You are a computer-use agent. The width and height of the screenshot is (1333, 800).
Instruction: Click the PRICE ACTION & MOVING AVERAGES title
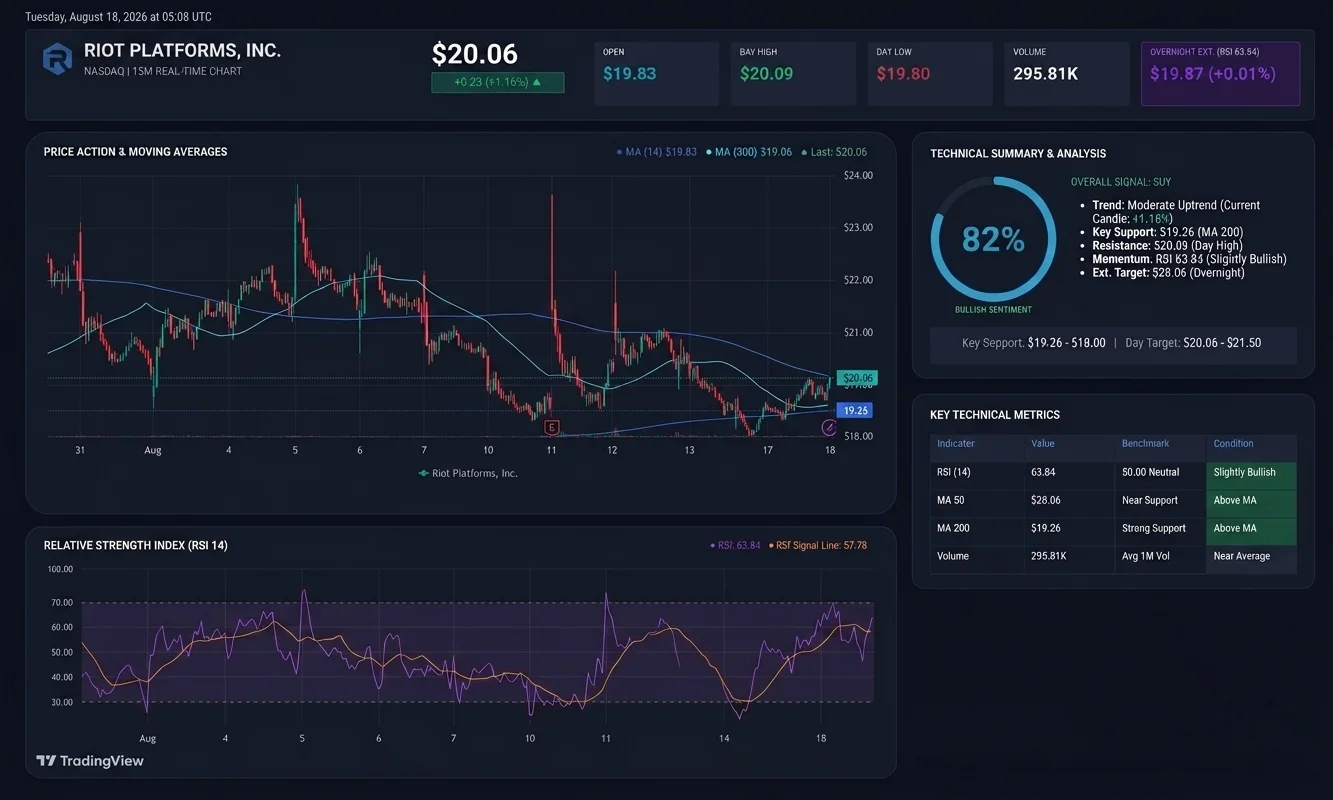pos(135,152)
